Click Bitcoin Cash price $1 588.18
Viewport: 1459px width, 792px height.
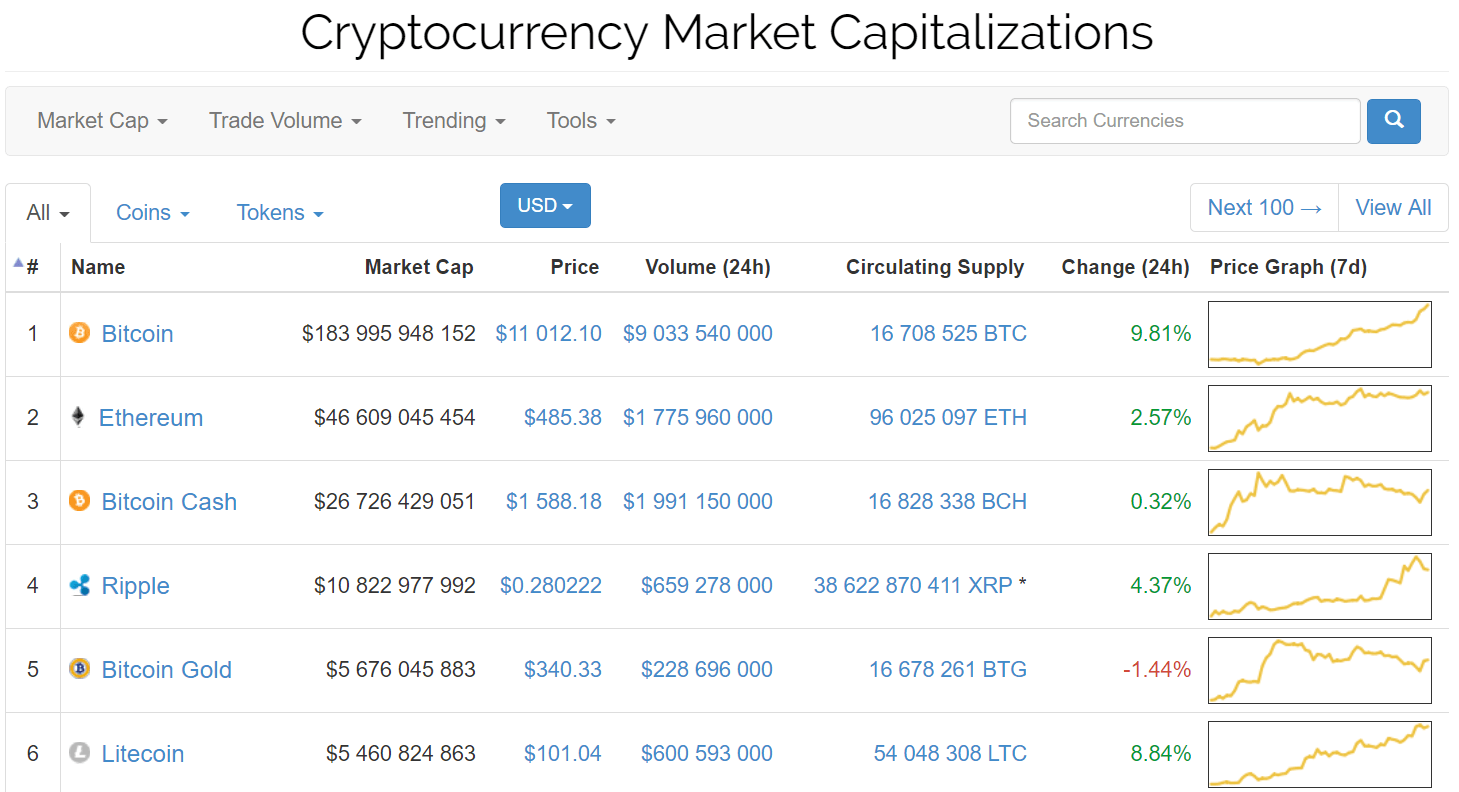554,502
